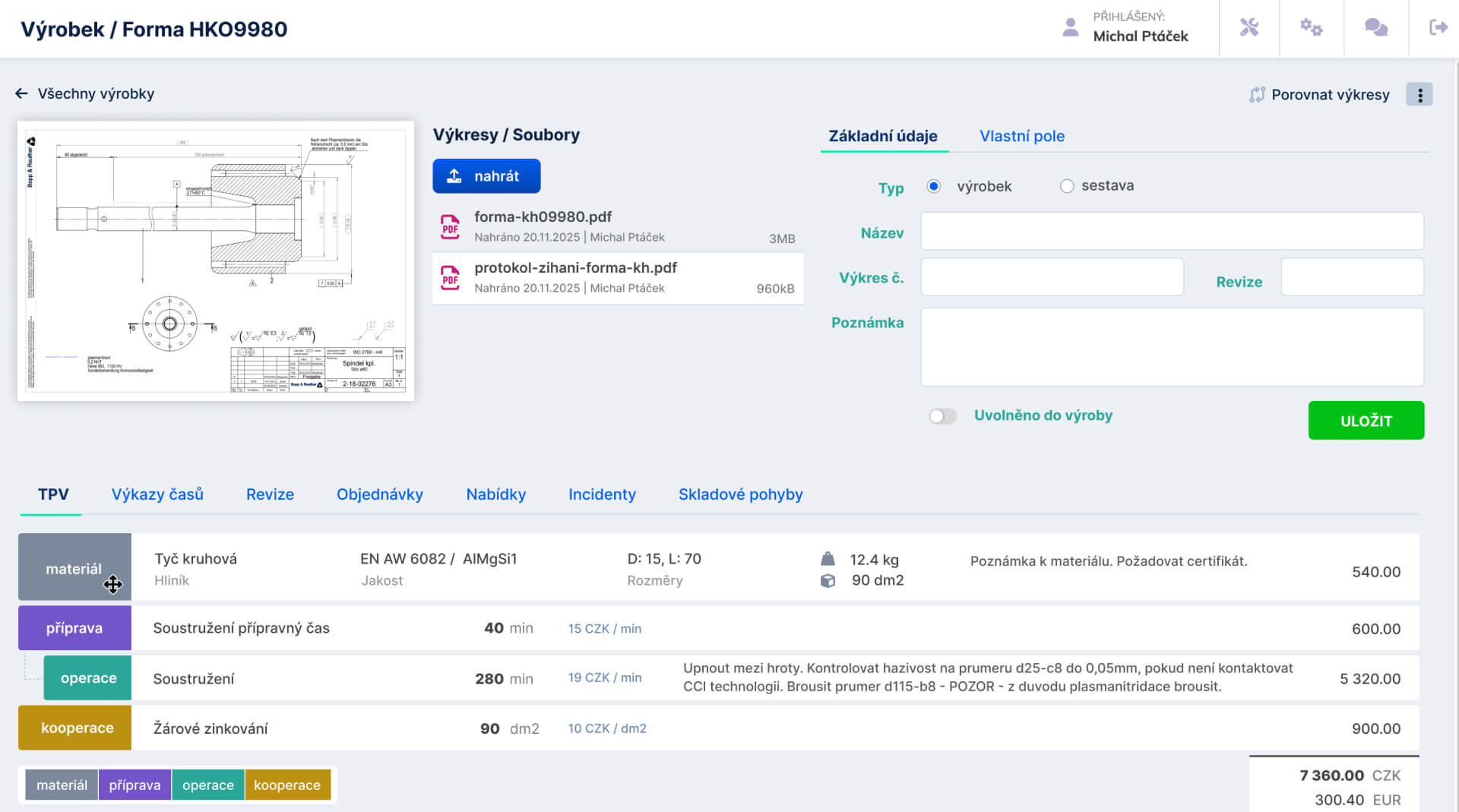Screen dimensions: 1459x812
Task: Open the Skladové pohyby tab
Action: 740,494
